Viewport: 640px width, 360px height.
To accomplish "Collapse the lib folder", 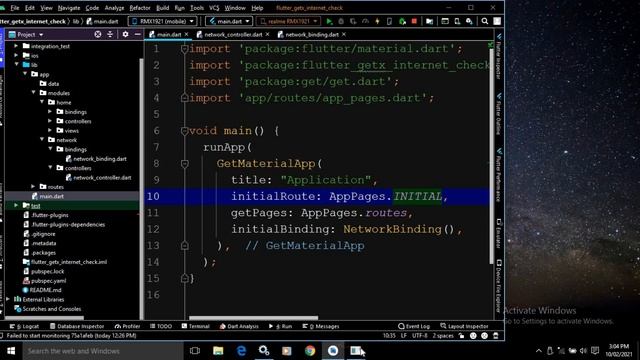I will pyautogui.click(x=16, y=64).
